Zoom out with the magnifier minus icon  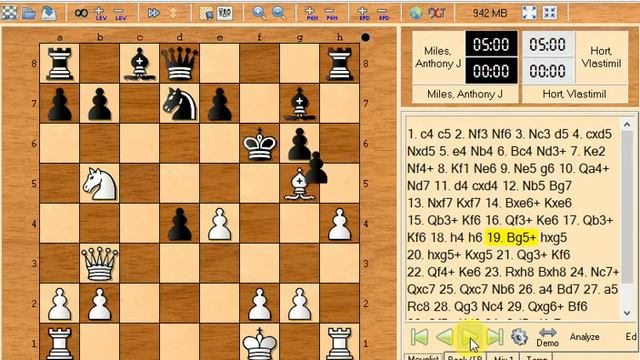pyautogui.click(x=279, y=13)
